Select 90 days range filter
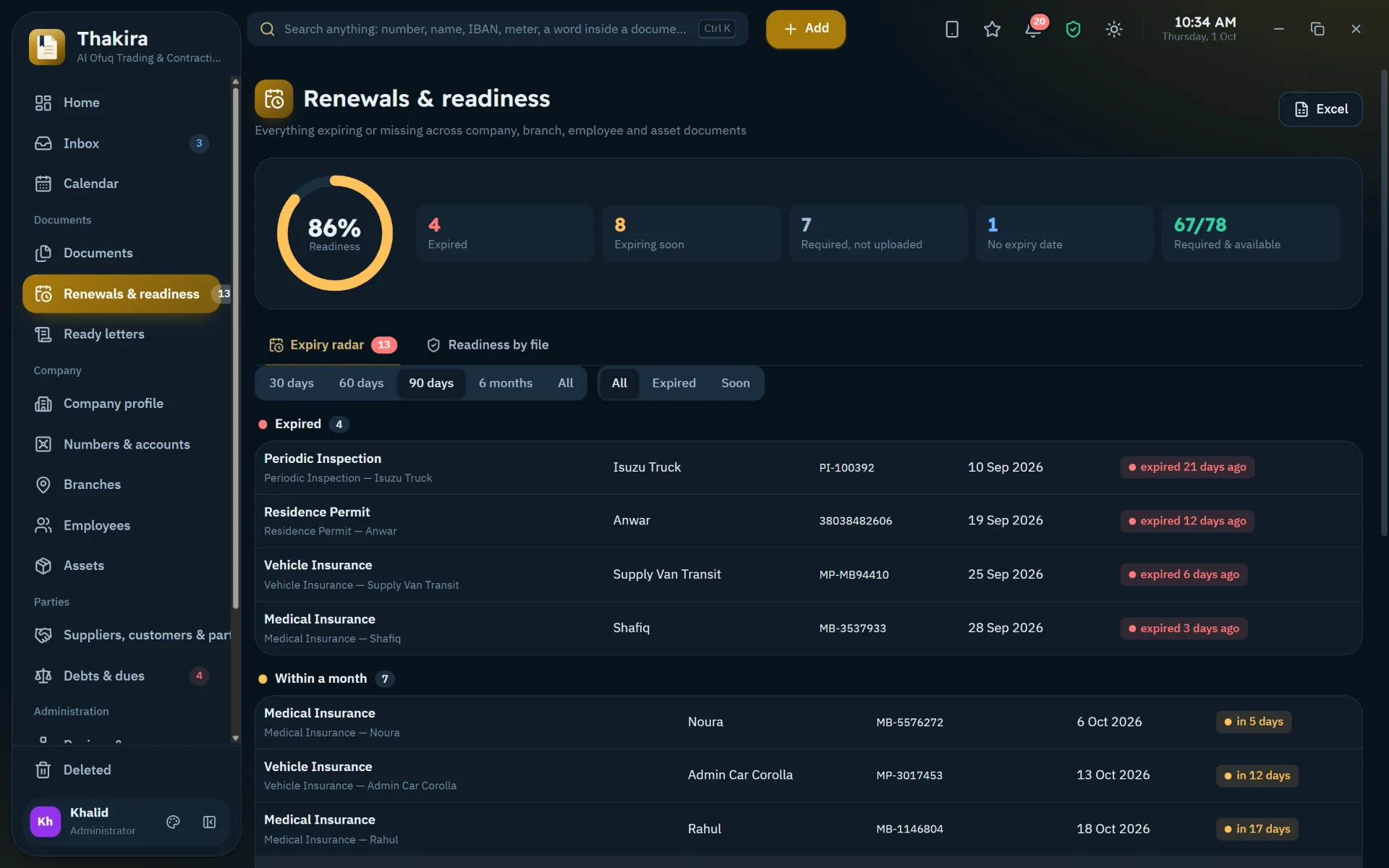Screen dimensions: 1389x868 coord(431,383)
